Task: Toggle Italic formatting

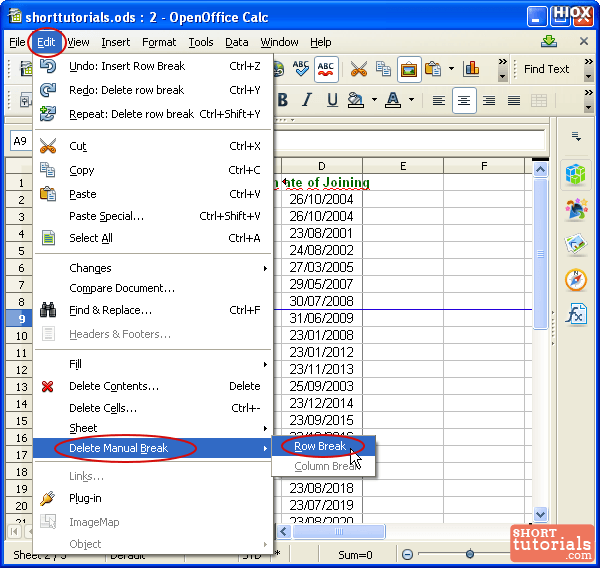Action: [x=307, y=100]
